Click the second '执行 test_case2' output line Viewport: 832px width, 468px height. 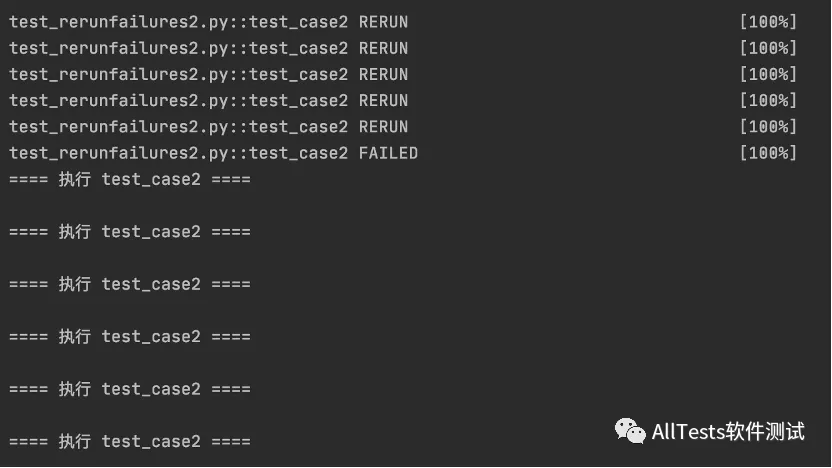(130, 232)
